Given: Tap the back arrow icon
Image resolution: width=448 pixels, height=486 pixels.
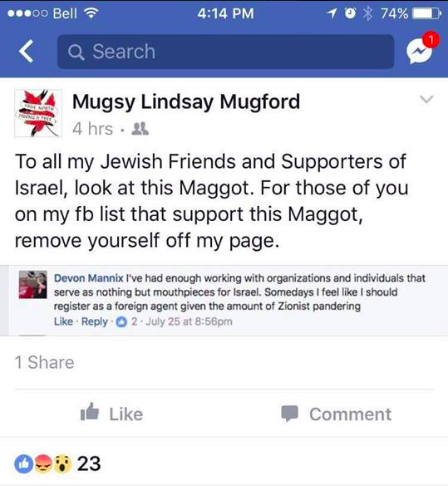Looking at the screenshot, I should click(x=26, y=51).
